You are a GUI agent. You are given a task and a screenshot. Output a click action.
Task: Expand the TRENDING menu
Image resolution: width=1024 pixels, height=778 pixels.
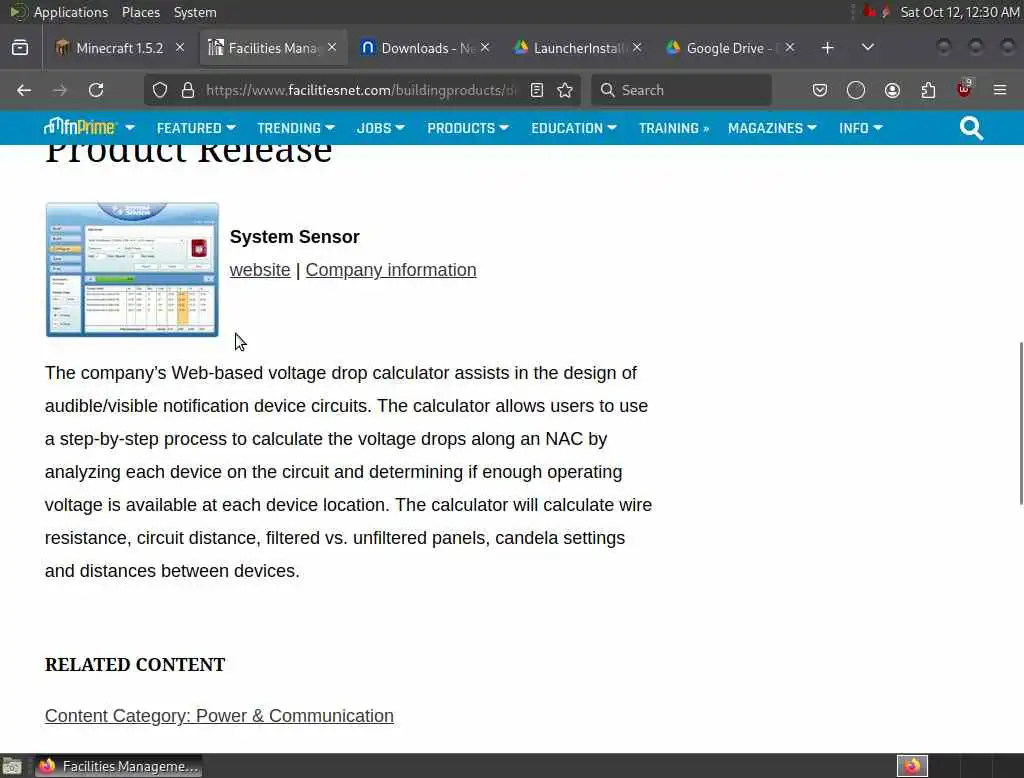[x=296, y=128]
